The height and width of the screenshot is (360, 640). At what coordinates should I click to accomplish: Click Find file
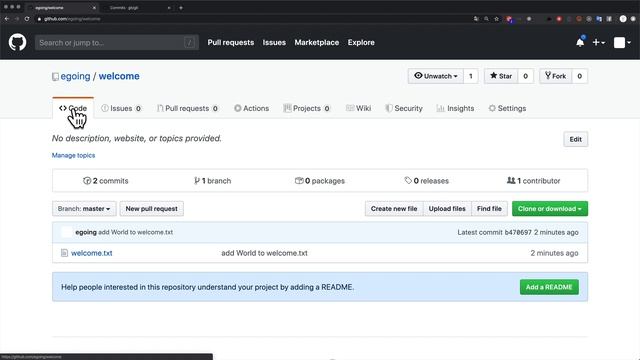coord(489,209)
